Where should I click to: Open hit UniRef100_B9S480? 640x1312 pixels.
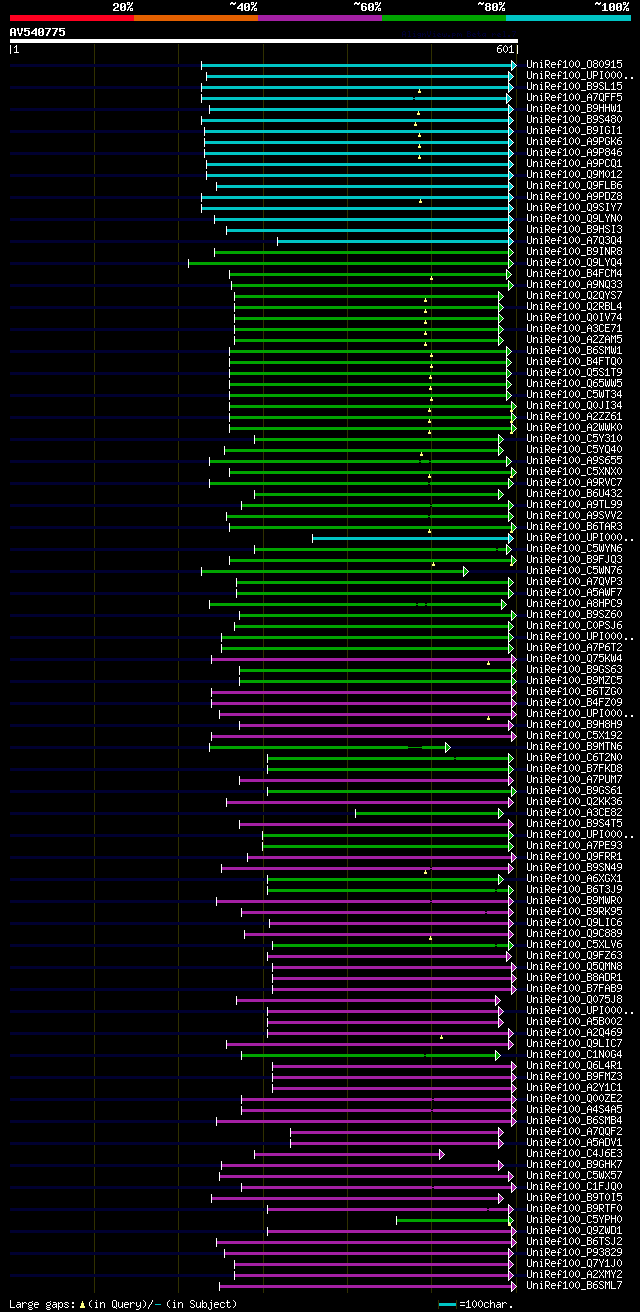(x=574, y=119)
